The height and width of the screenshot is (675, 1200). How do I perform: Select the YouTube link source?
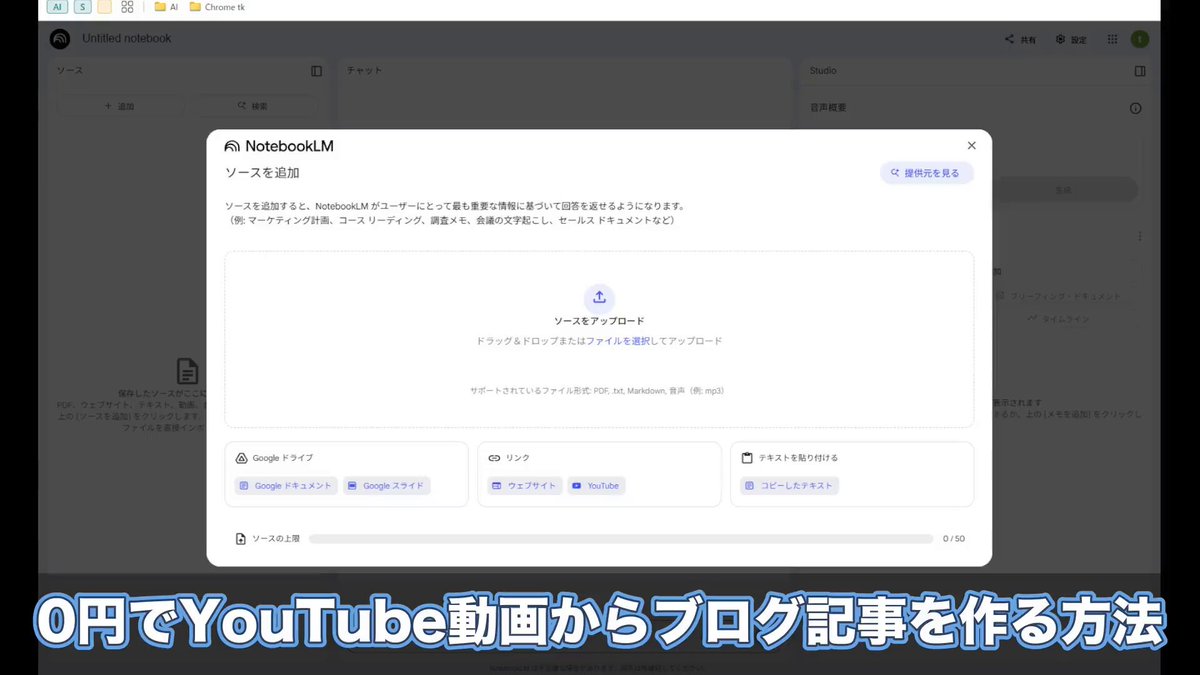595,486
